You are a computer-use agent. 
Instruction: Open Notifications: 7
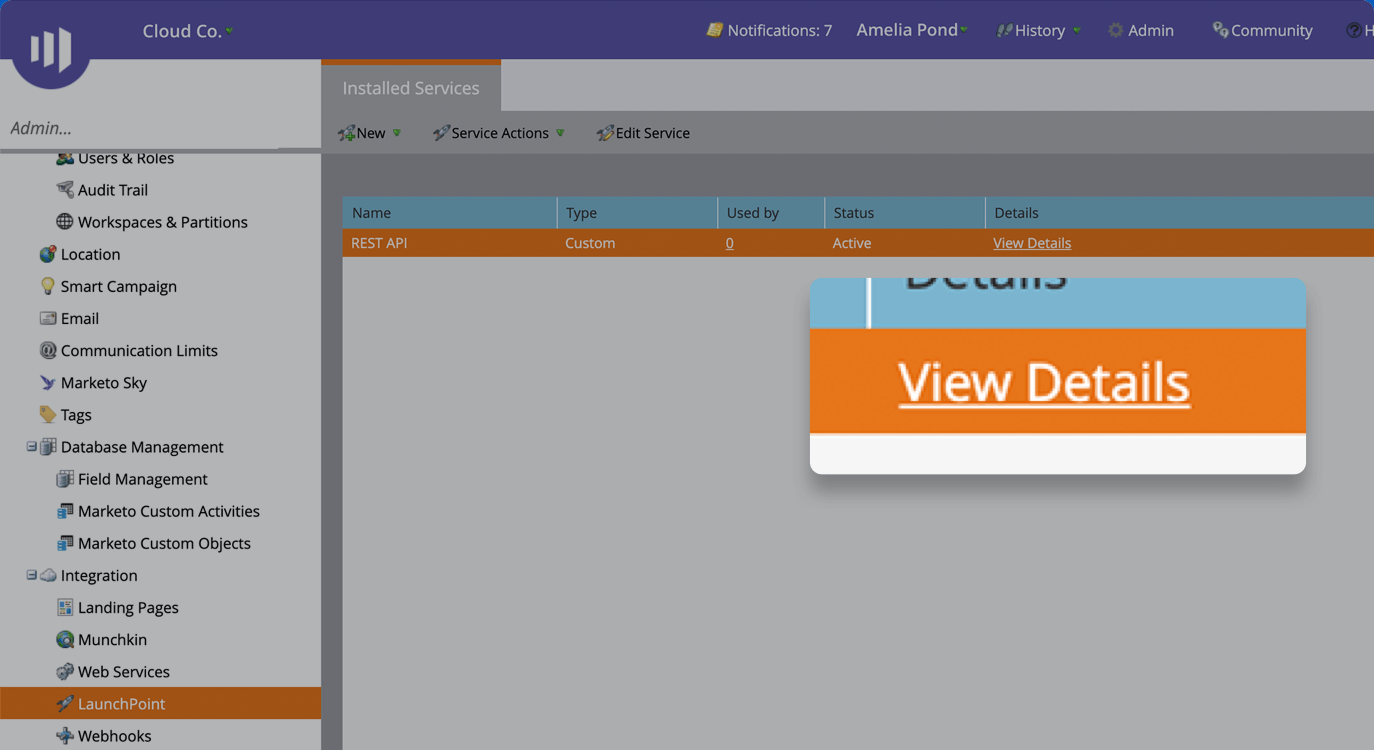coord(779,31)
